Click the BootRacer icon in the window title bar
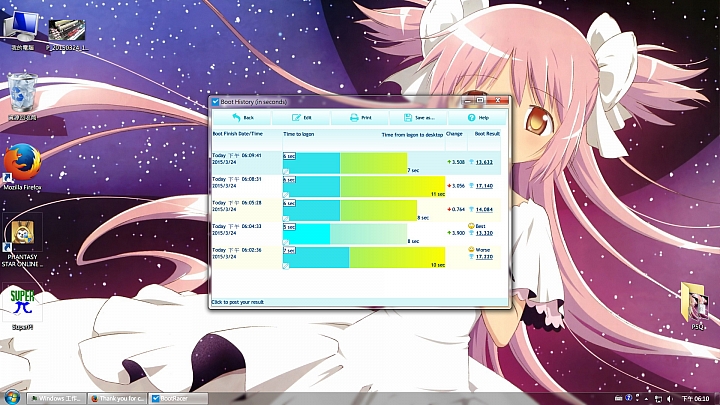 click(x=215, y=101)
